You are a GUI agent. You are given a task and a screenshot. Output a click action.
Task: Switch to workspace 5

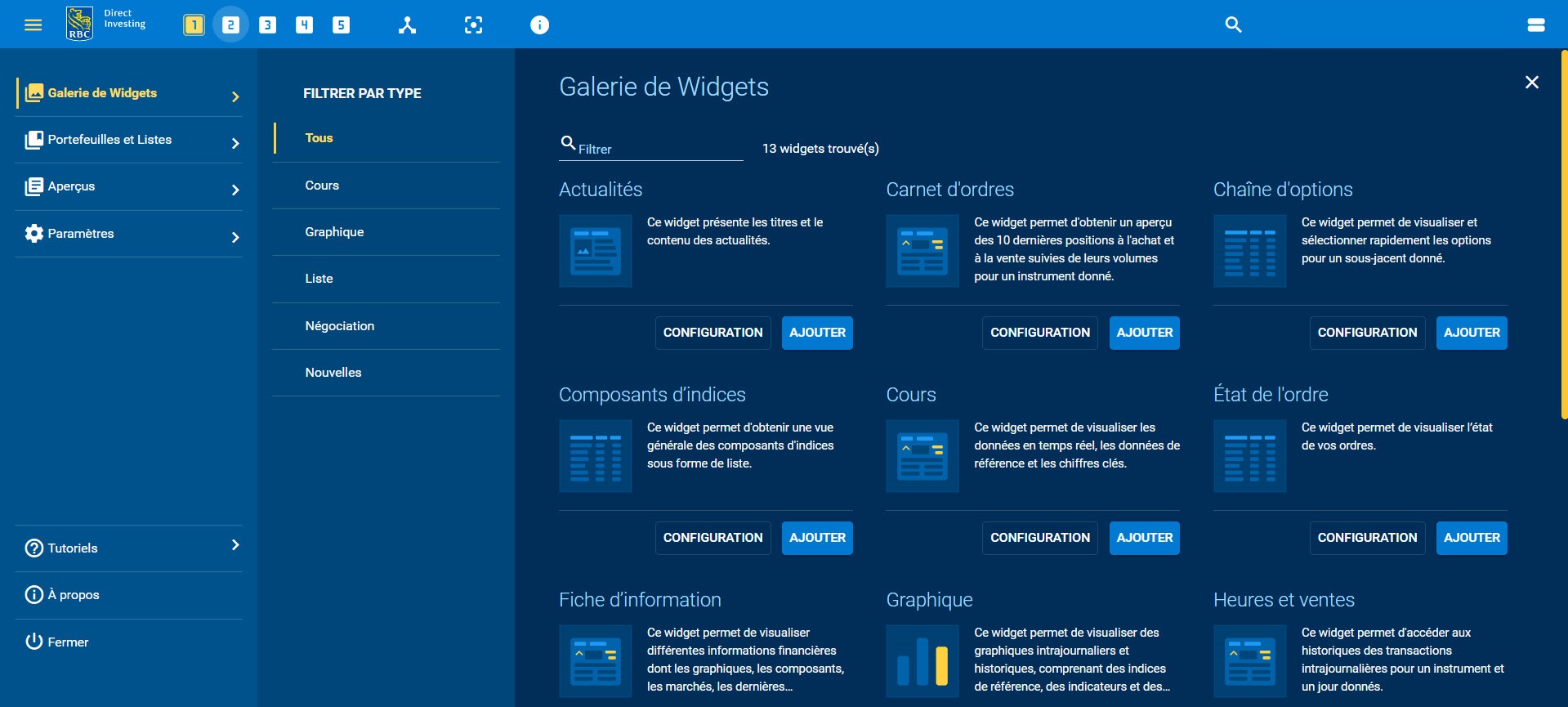(x=341, y=25)
